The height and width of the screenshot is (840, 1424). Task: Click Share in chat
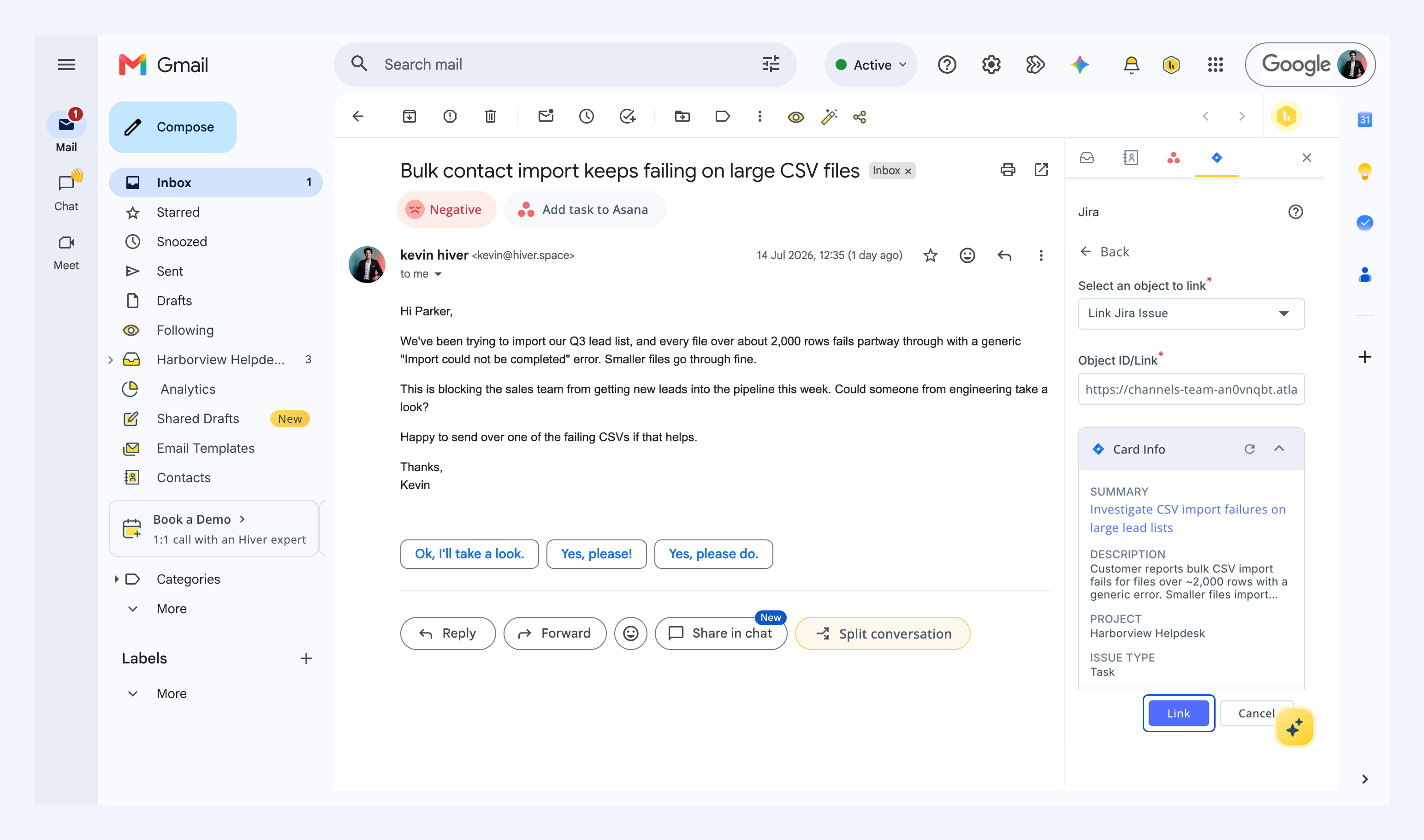(x=721, y=633)
